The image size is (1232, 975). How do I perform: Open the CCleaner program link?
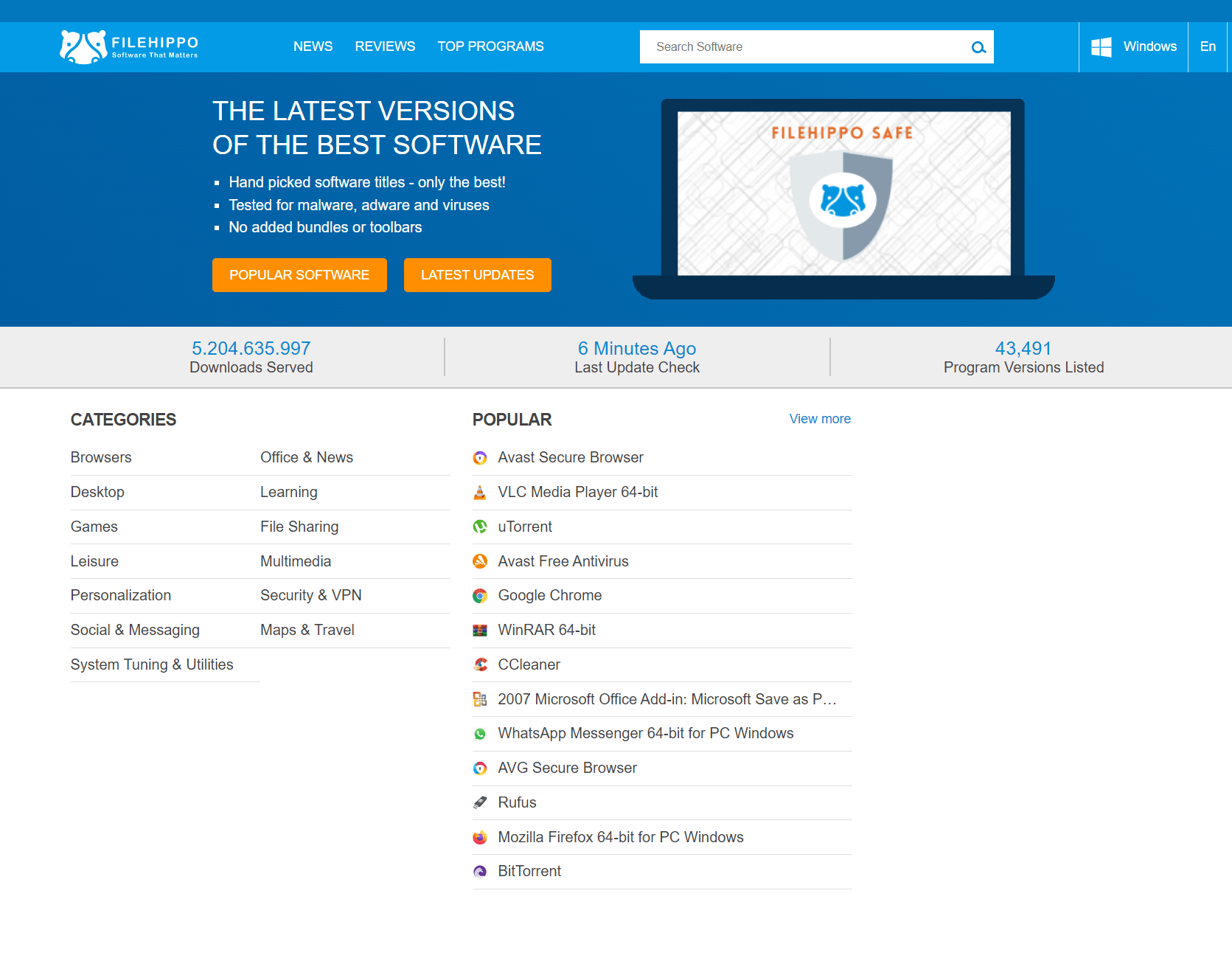(x=529, y=665)
